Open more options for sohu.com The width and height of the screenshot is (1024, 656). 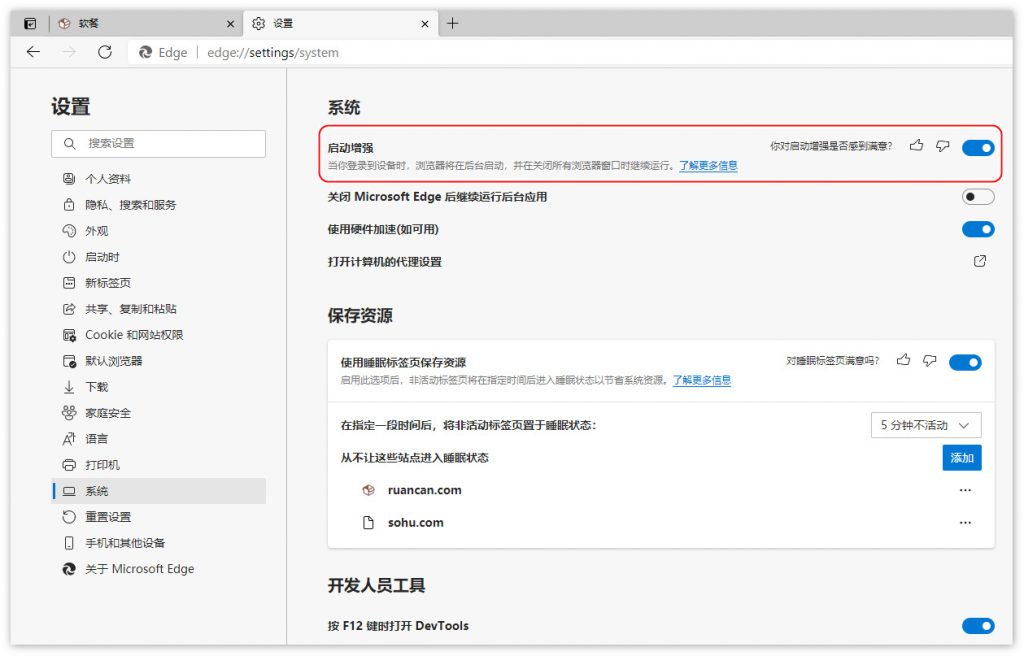click(965, 523)
